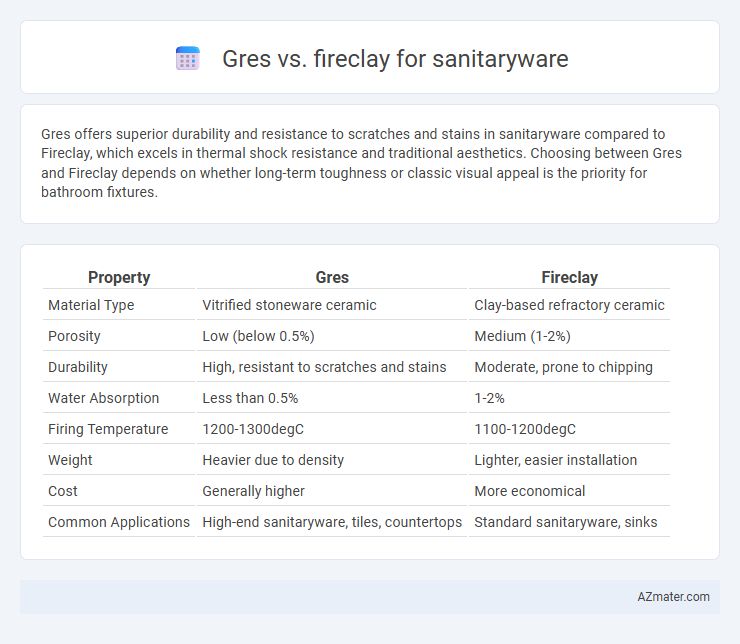
Task: Click the 'Cost' row label
Action: (x=62, y=491)
